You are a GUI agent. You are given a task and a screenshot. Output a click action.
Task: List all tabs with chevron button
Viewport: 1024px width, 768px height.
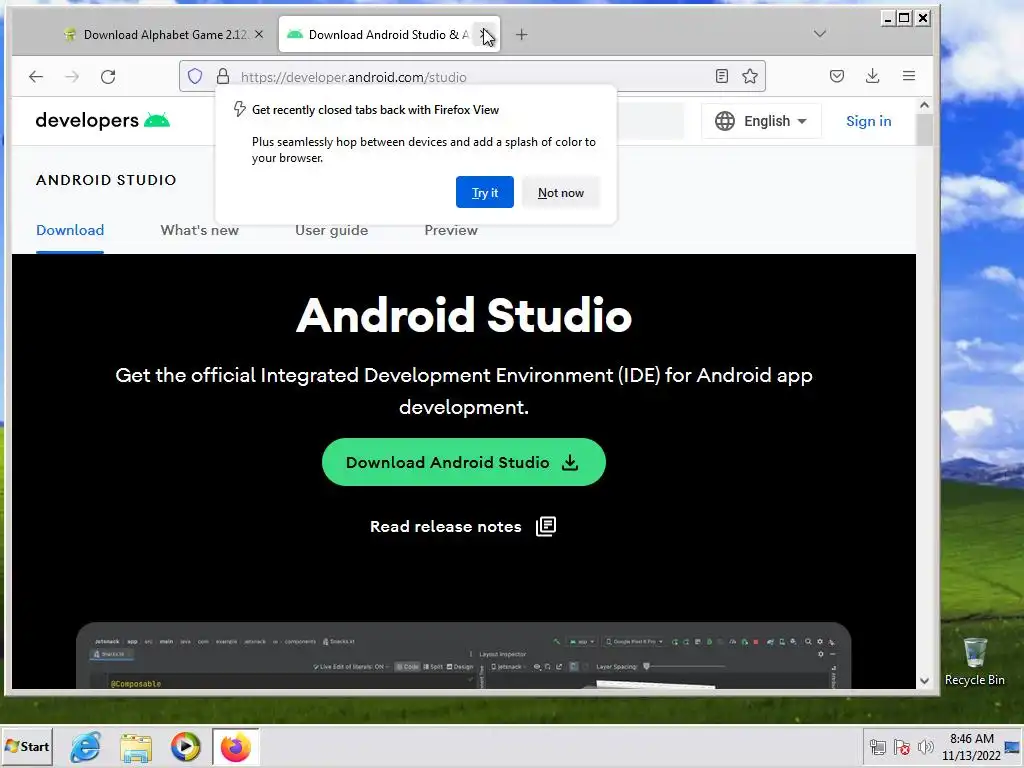click(820, 34)
